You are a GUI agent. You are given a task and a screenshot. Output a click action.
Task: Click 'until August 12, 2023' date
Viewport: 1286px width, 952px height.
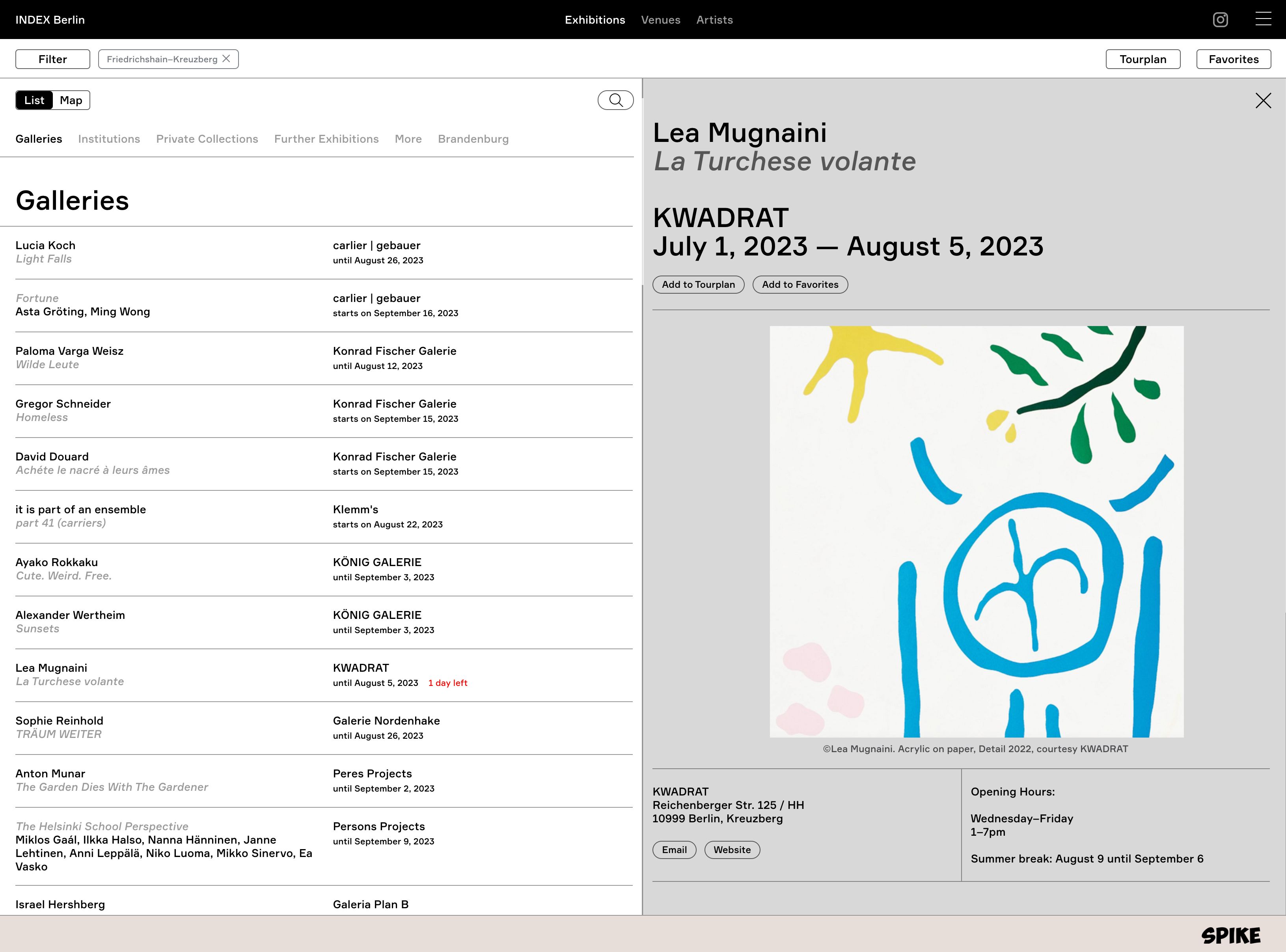point(378,366)
